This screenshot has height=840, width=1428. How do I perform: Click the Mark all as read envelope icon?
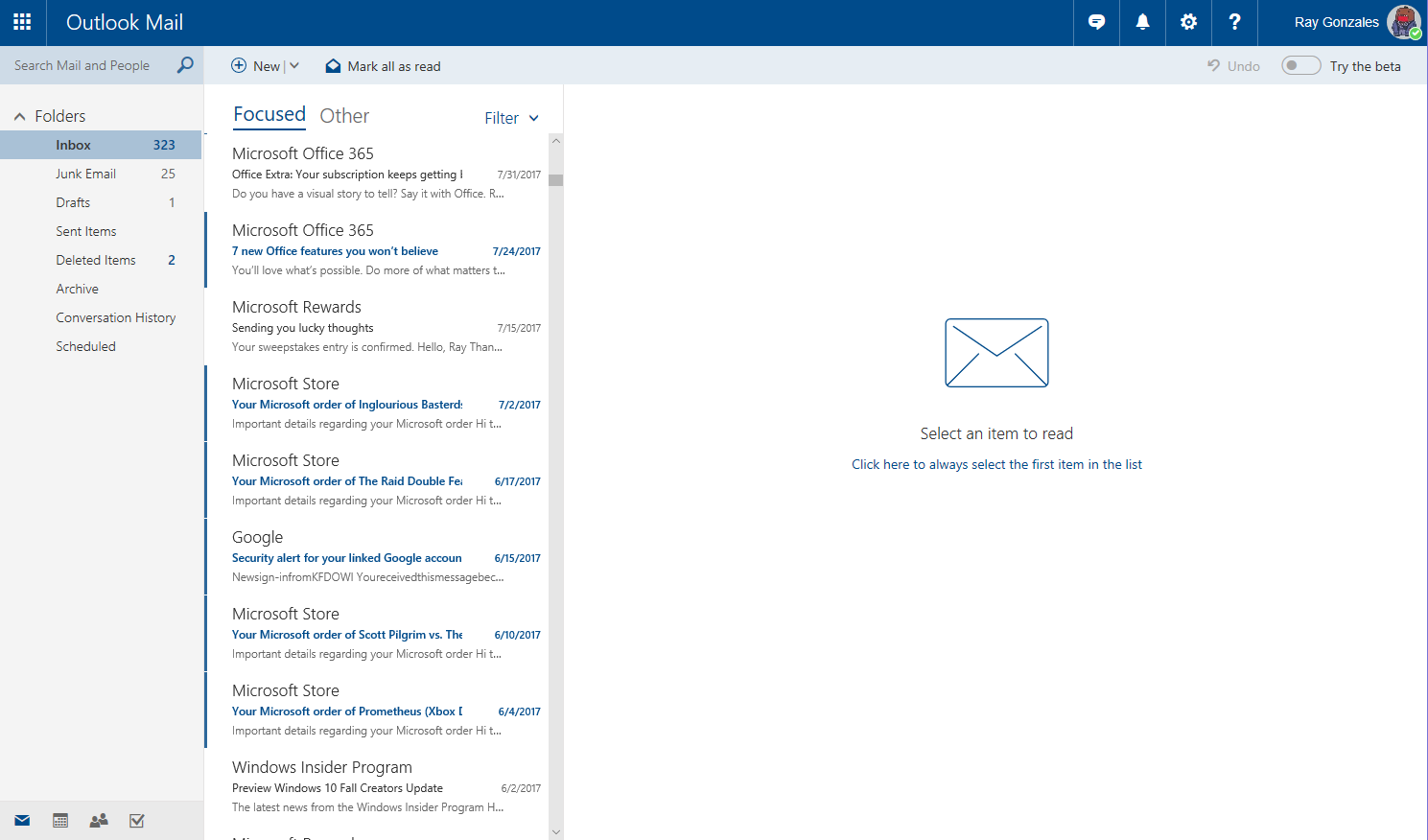(x=333, y=66)
